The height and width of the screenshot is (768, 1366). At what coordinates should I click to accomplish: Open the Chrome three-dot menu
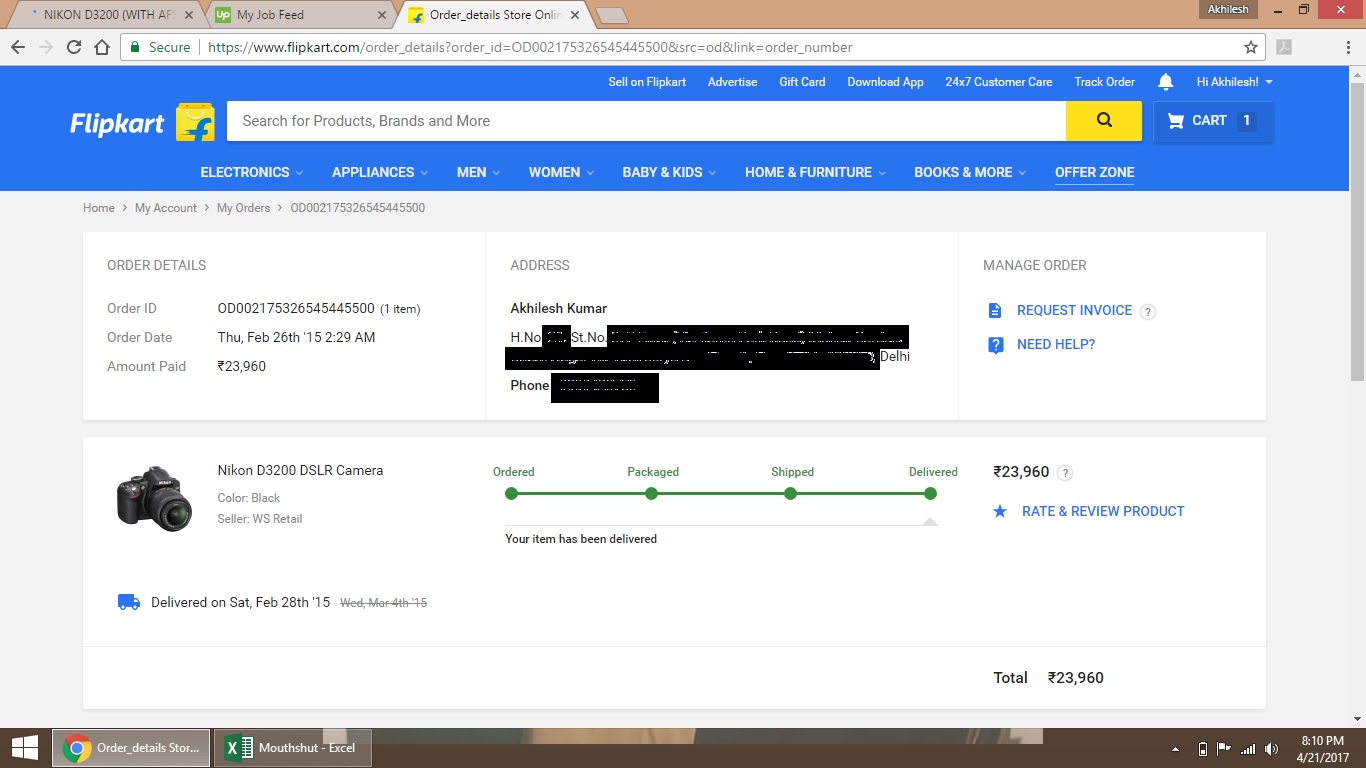(x=1346, y=47)
